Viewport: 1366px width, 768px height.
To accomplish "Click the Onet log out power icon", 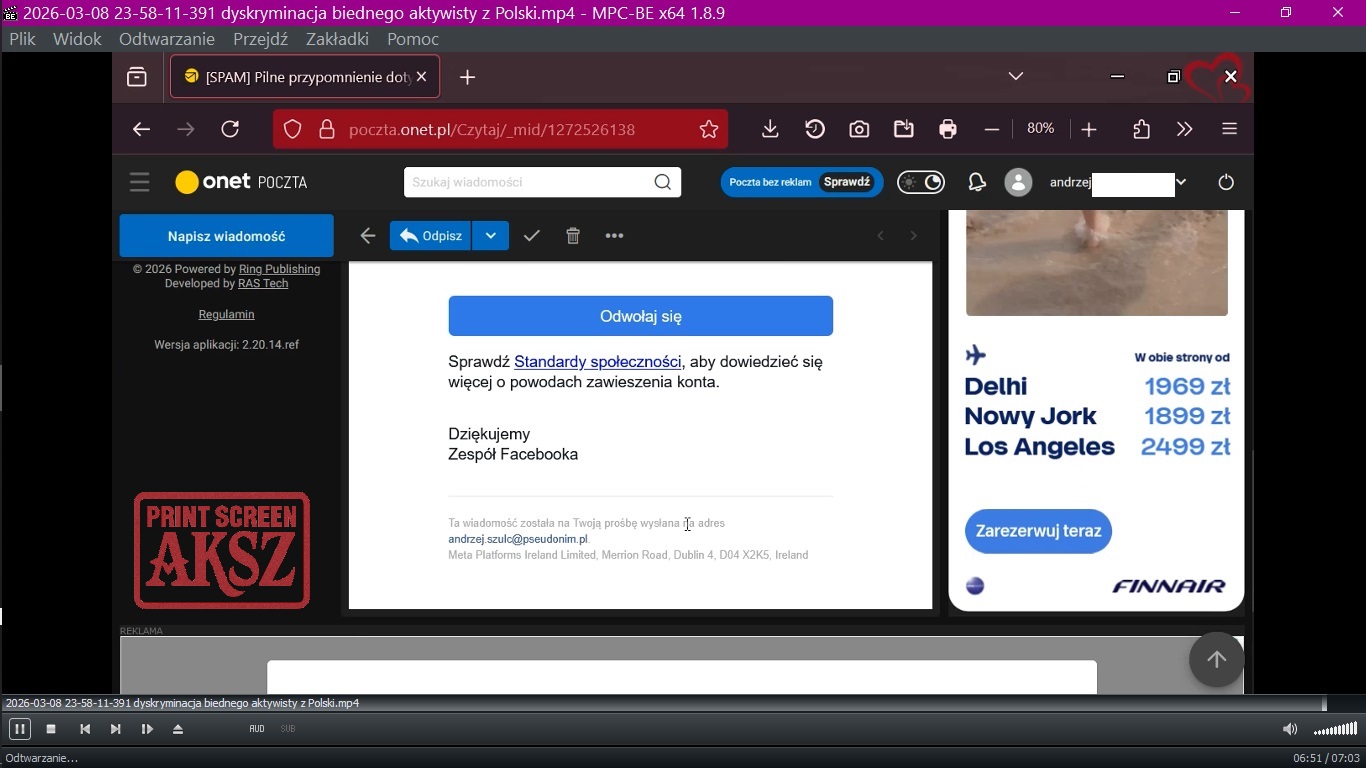I will 1226,182.
